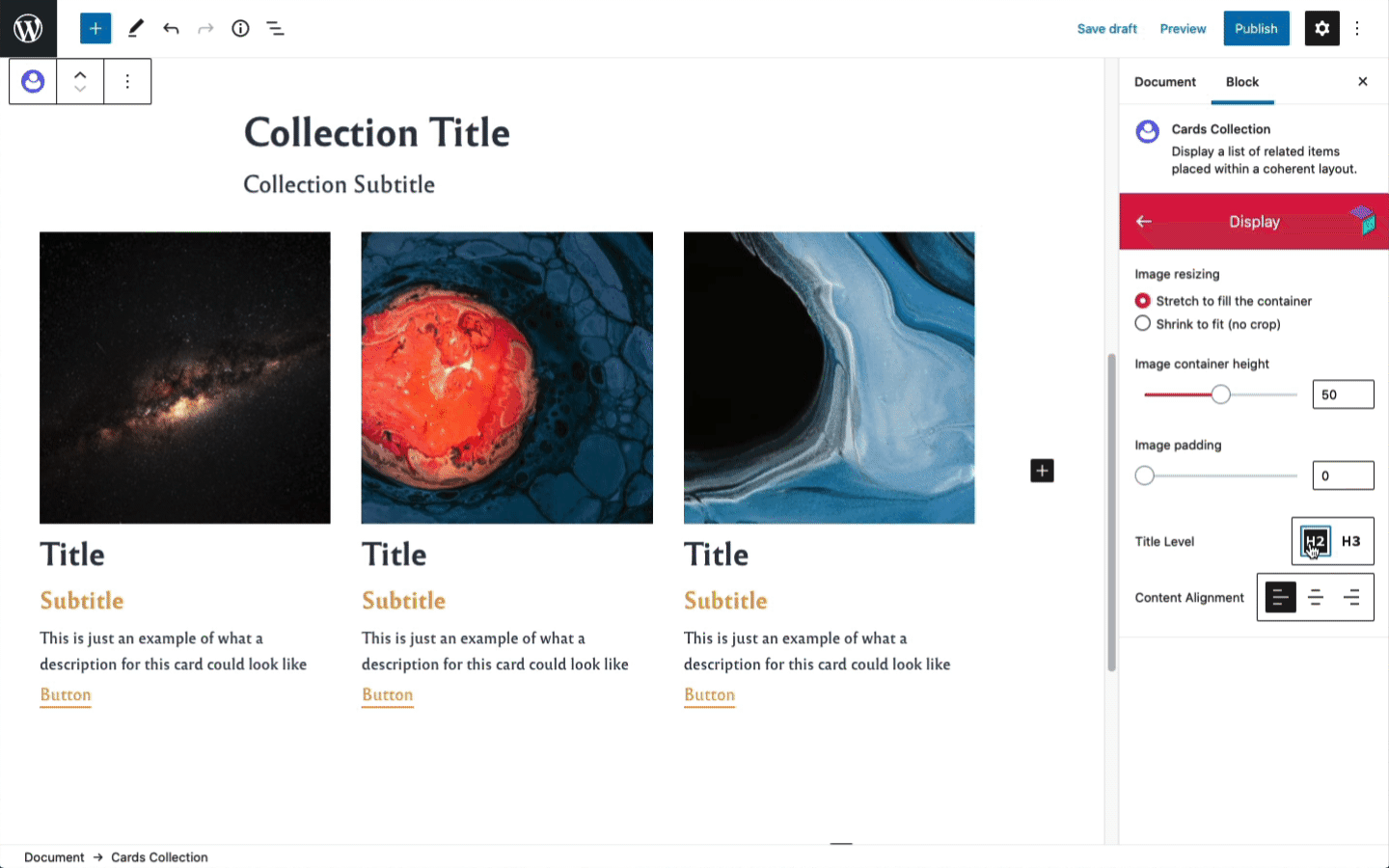Click the Button link in the second card

click(388, 695)
